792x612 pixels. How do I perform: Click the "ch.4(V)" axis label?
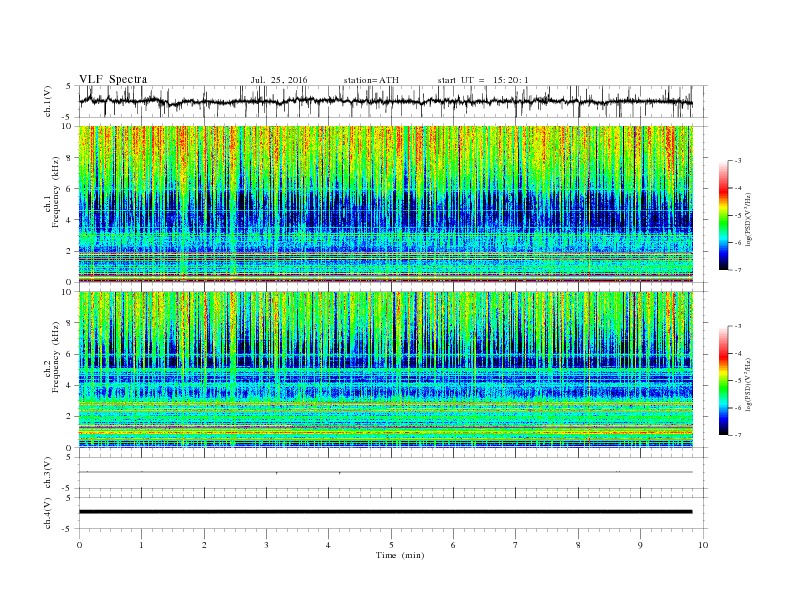coord(48,513)
